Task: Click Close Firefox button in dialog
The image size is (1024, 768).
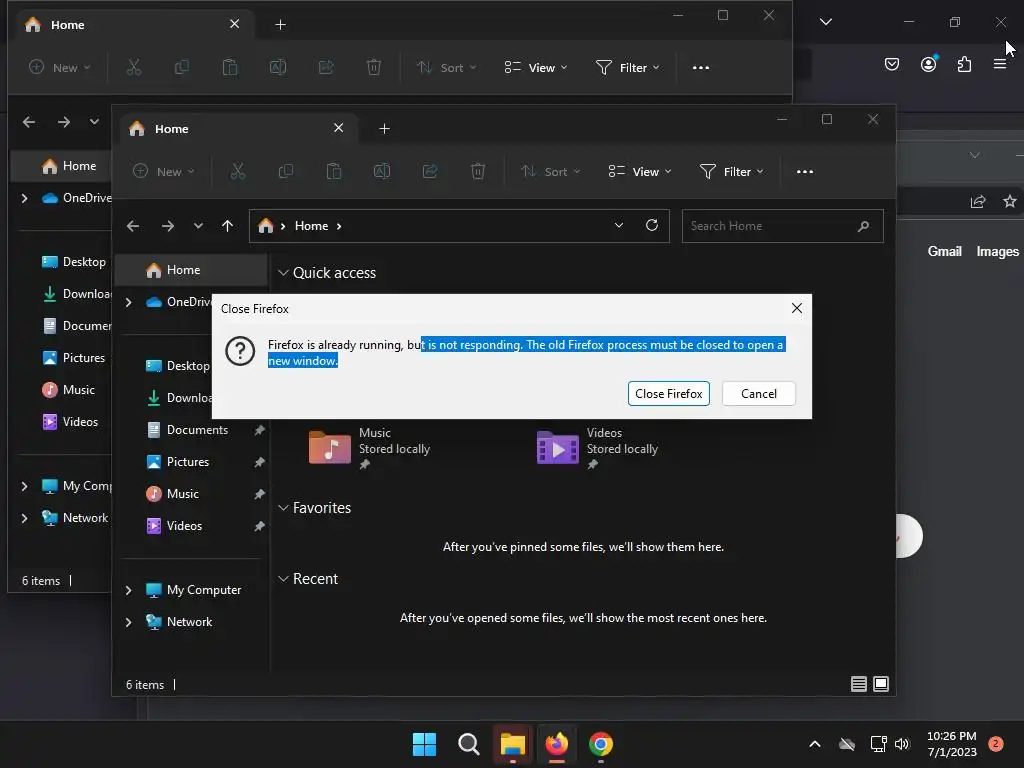Action: pyautogui.click(x=669, y=394)
